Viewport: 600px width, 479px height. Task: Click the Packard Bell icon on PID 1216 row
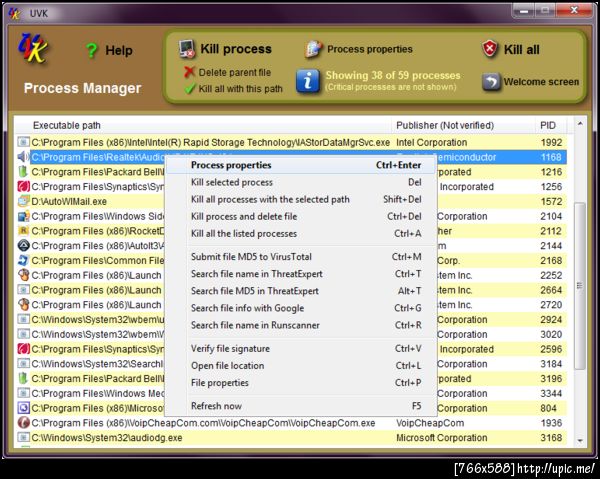(23, 172)
